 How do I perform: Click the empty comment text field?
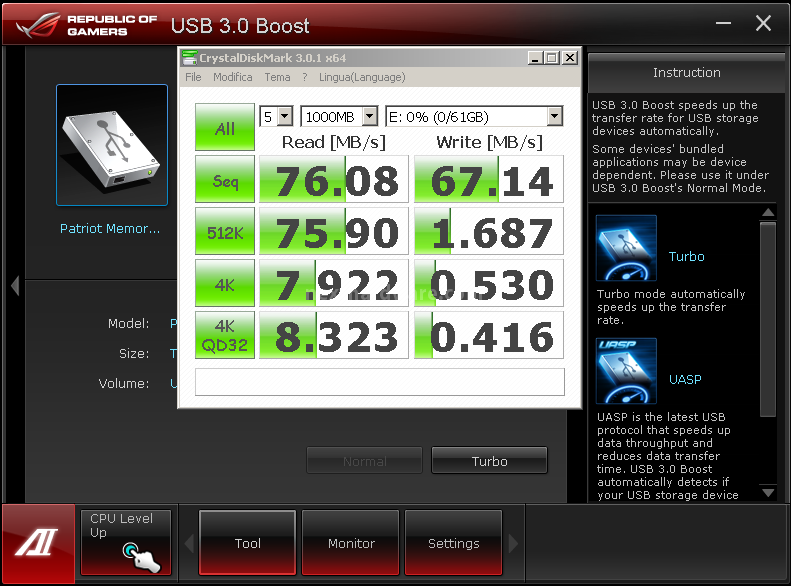coord(380,382)
